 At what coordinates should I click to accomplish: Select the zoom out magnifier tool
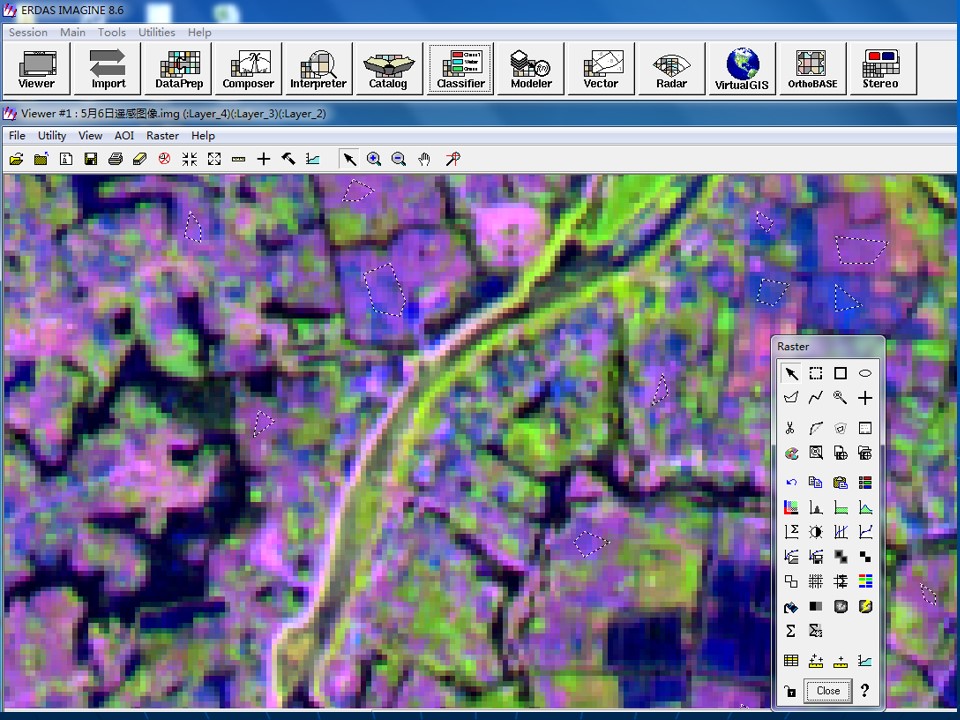coord(399,159)
